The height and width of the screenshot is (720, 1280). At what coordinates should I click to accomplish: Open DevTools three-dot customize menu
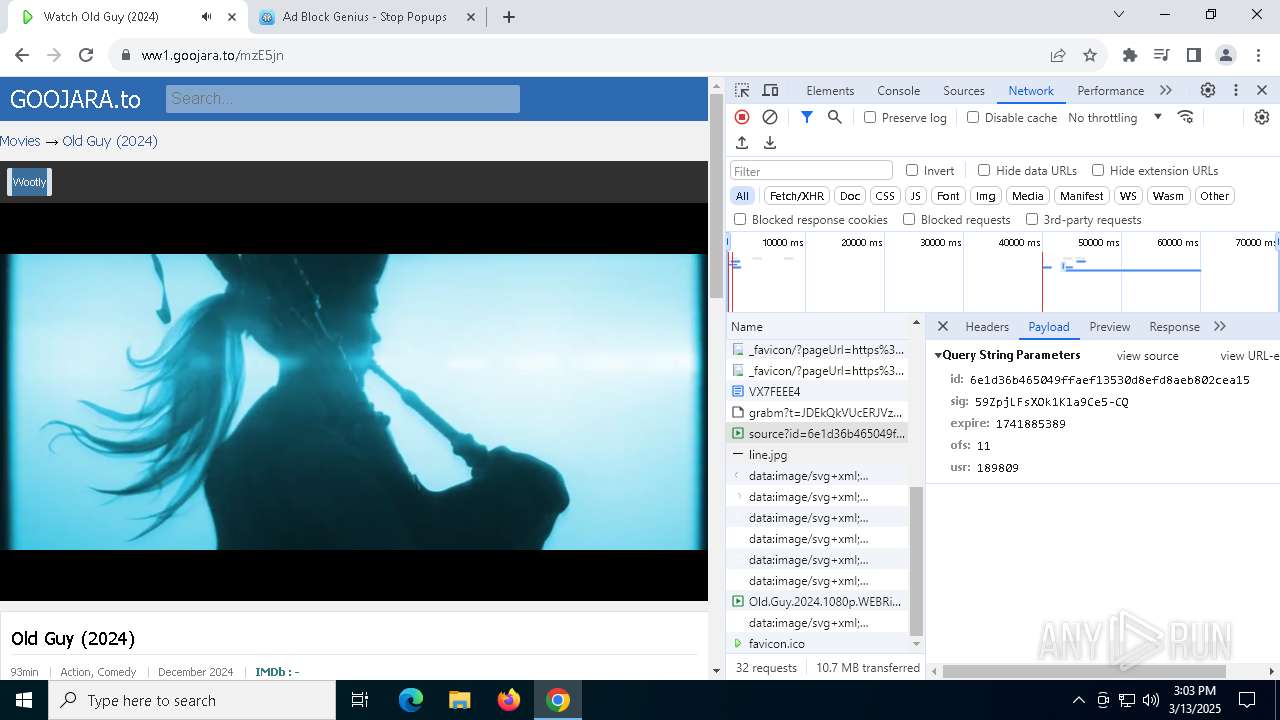point(1236,90)
